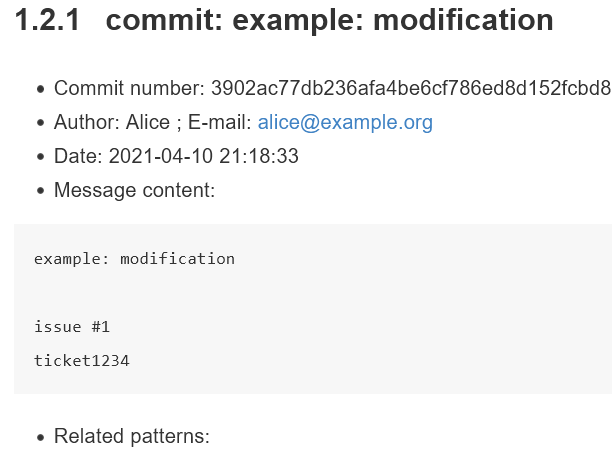The image size is (612, 460).
Task: Click the date 2021-04-10 21:18:33
Action: pos(203,156)
